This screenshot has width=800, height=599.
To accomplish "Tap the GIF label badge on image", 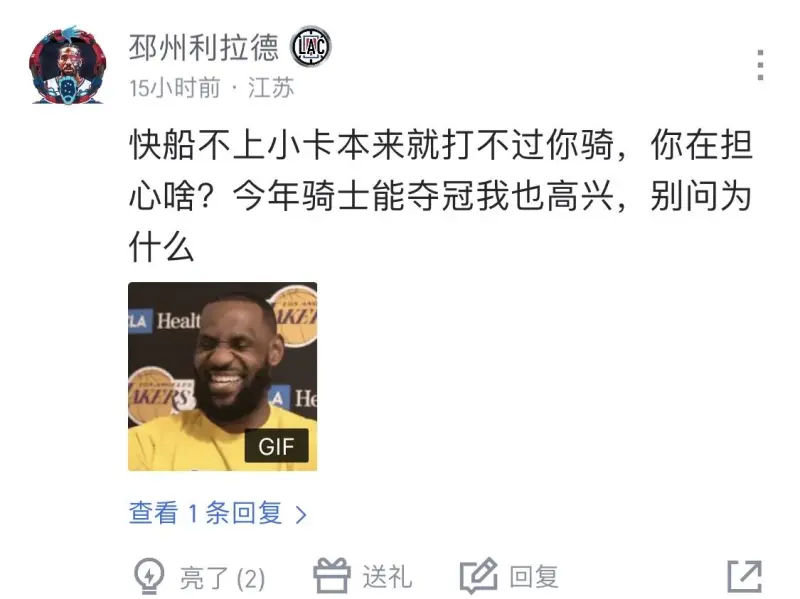I will (x=277, y=446).
